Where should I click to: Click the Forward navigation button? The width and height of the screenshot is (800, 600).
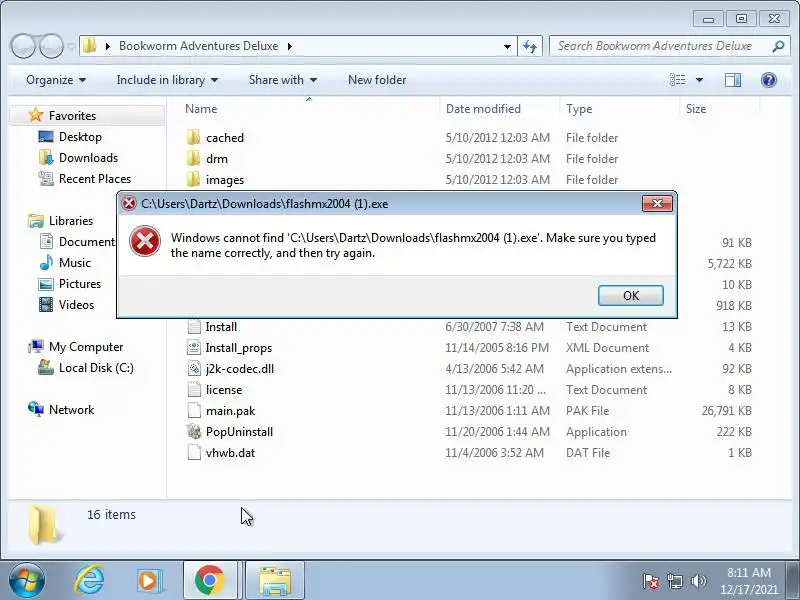coord(51,46)
